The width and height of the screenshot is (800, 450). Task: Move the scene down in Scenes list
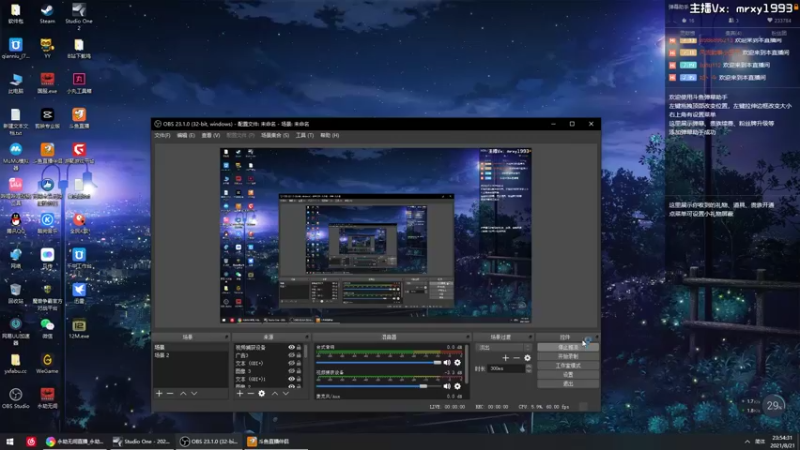[194, 393]
